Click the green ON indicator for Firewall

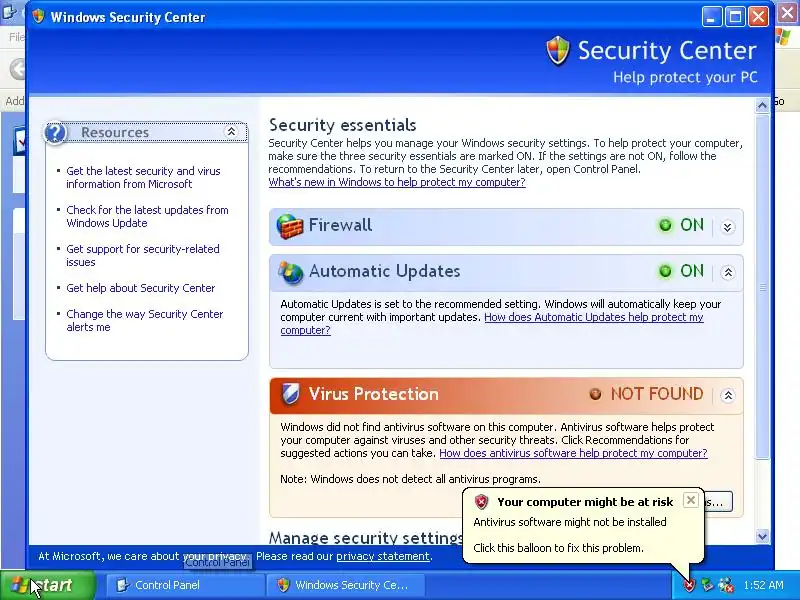pyautogui.click(x=665, y=225)
